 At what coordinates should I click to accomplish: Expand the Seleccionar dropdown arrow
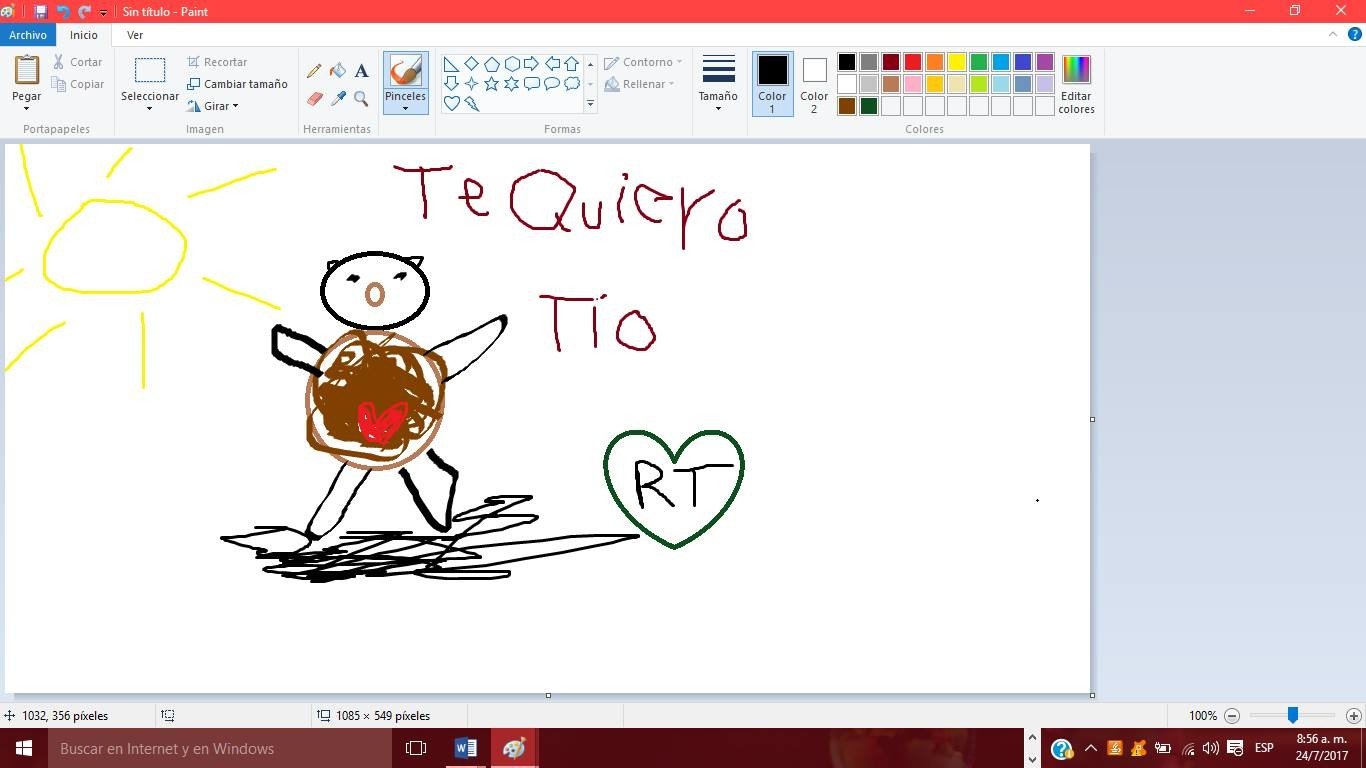tap(149, 108)
